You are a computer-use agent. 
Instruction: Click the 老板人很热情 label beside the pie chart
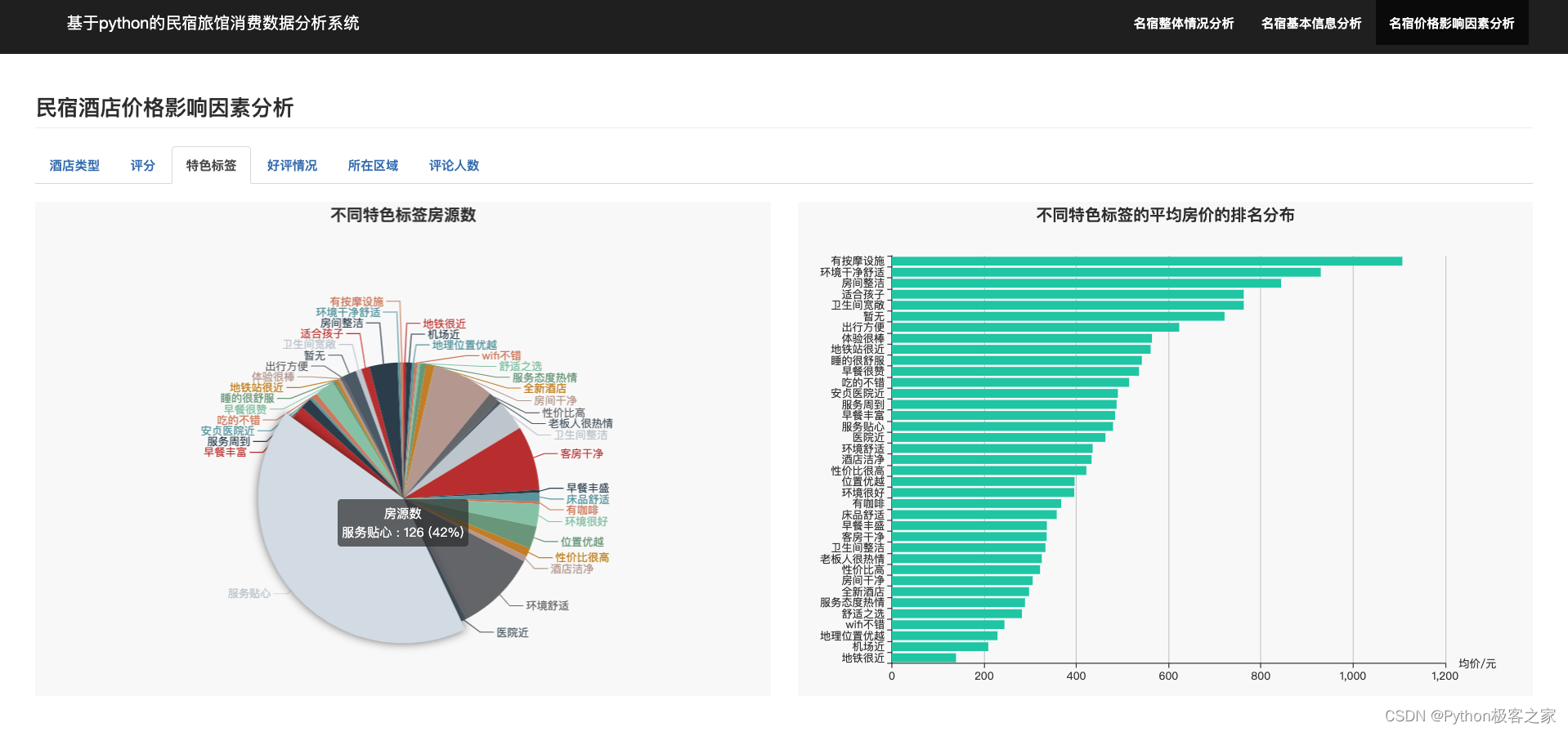[580, 423]
